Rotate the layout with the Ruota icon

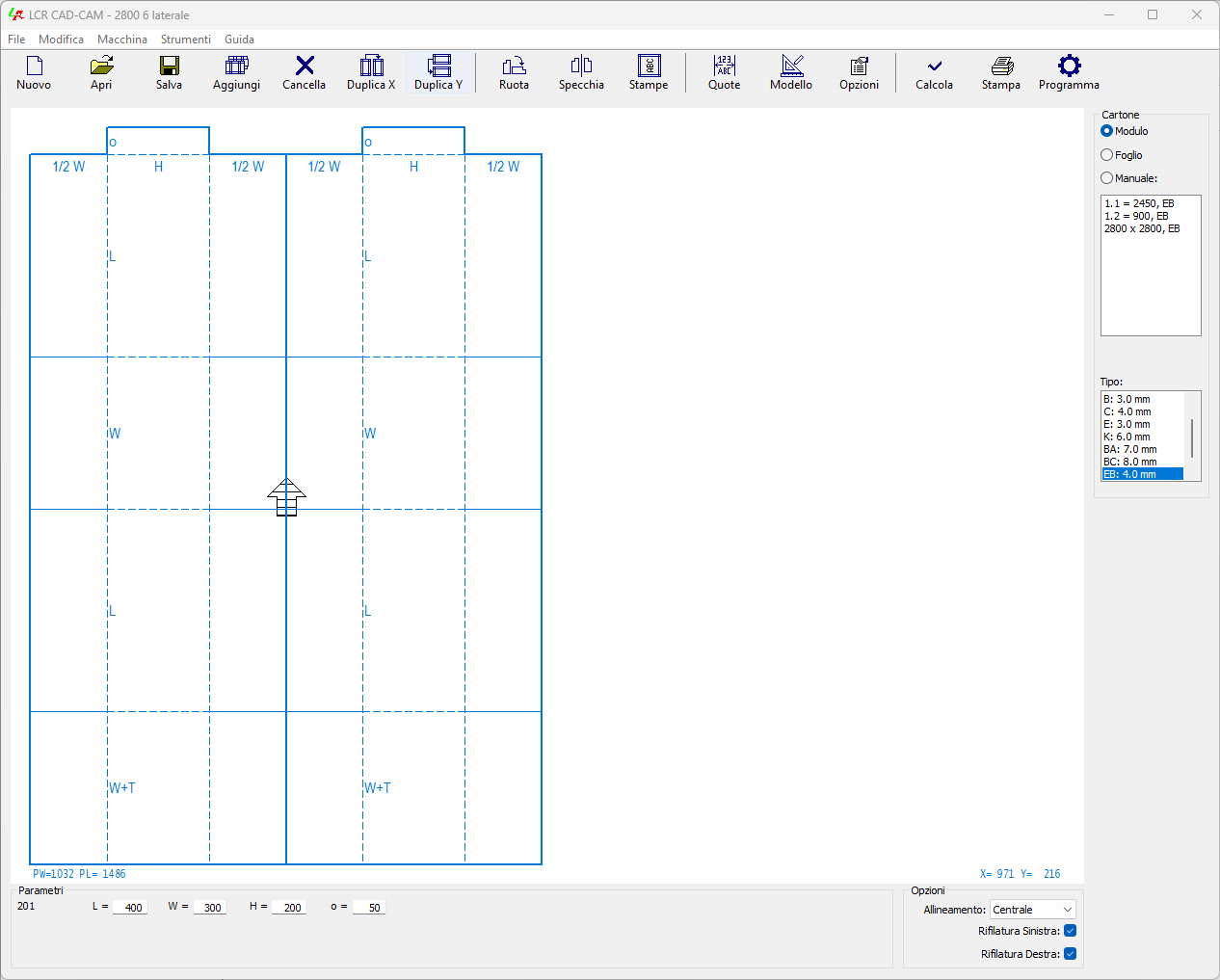coord(515,66)
